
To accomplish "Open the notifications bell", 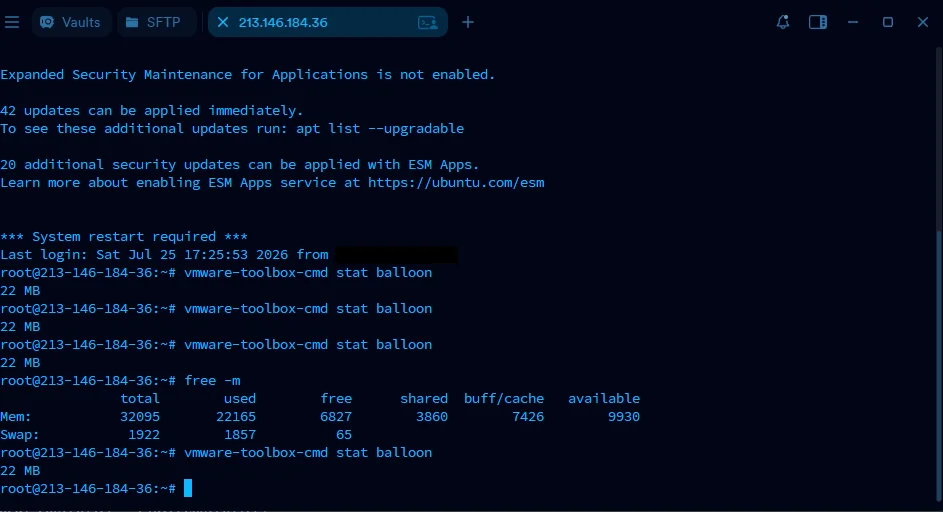I will [x=782, y=22].
